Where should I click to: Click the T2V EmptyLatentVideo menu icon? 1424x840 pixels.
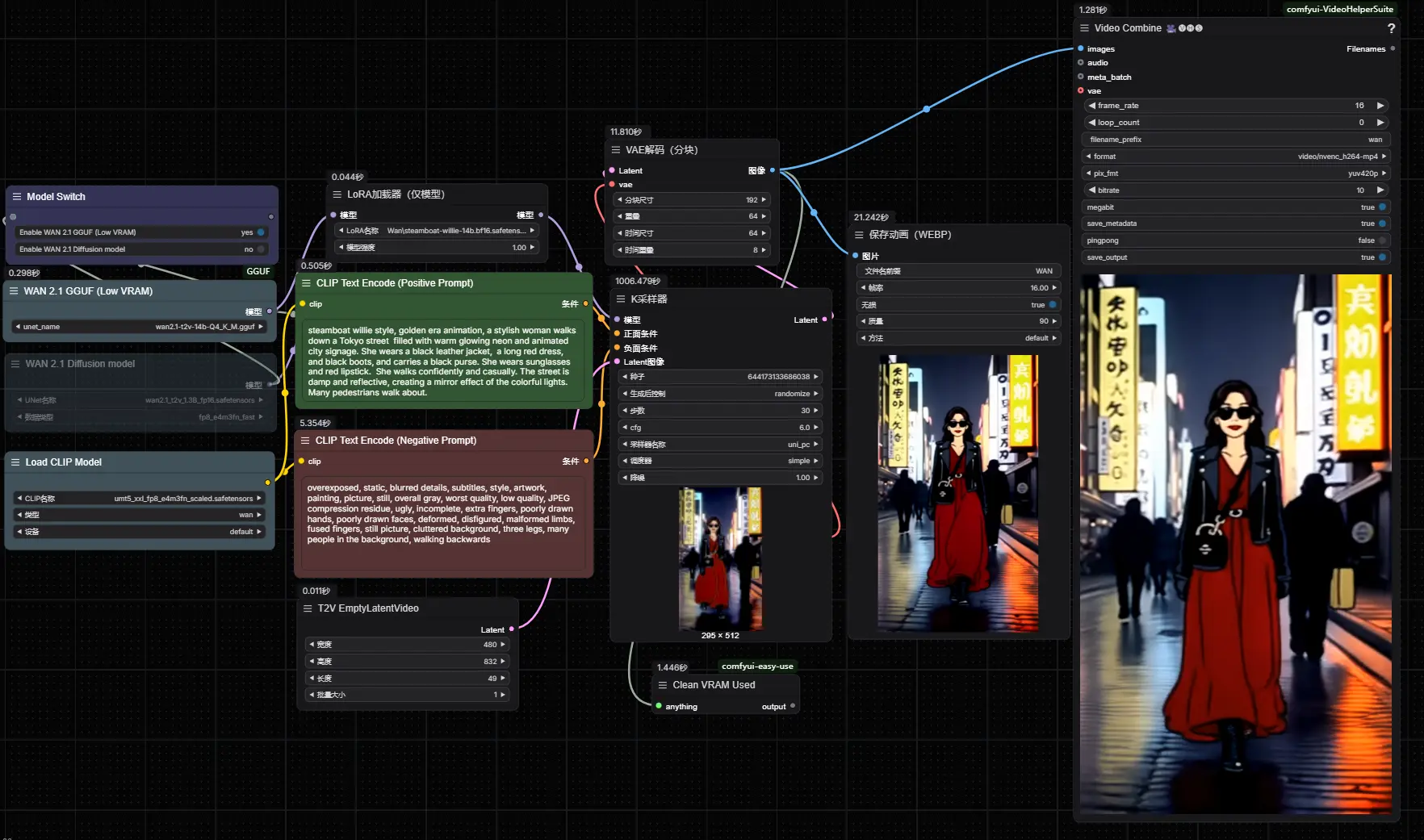point(308,608)
